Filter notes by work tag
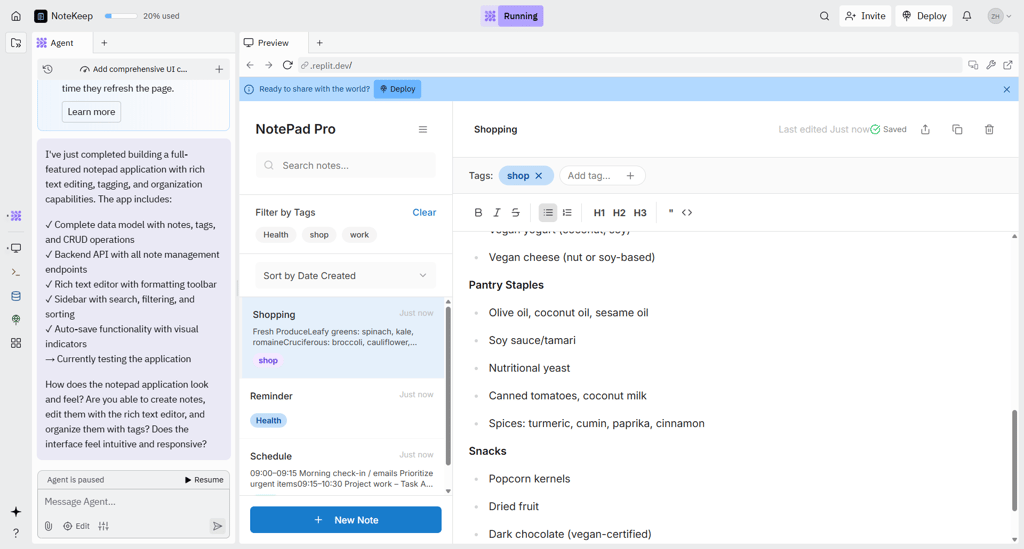Viewport: 1024px width, 549px height. [359, 235]
